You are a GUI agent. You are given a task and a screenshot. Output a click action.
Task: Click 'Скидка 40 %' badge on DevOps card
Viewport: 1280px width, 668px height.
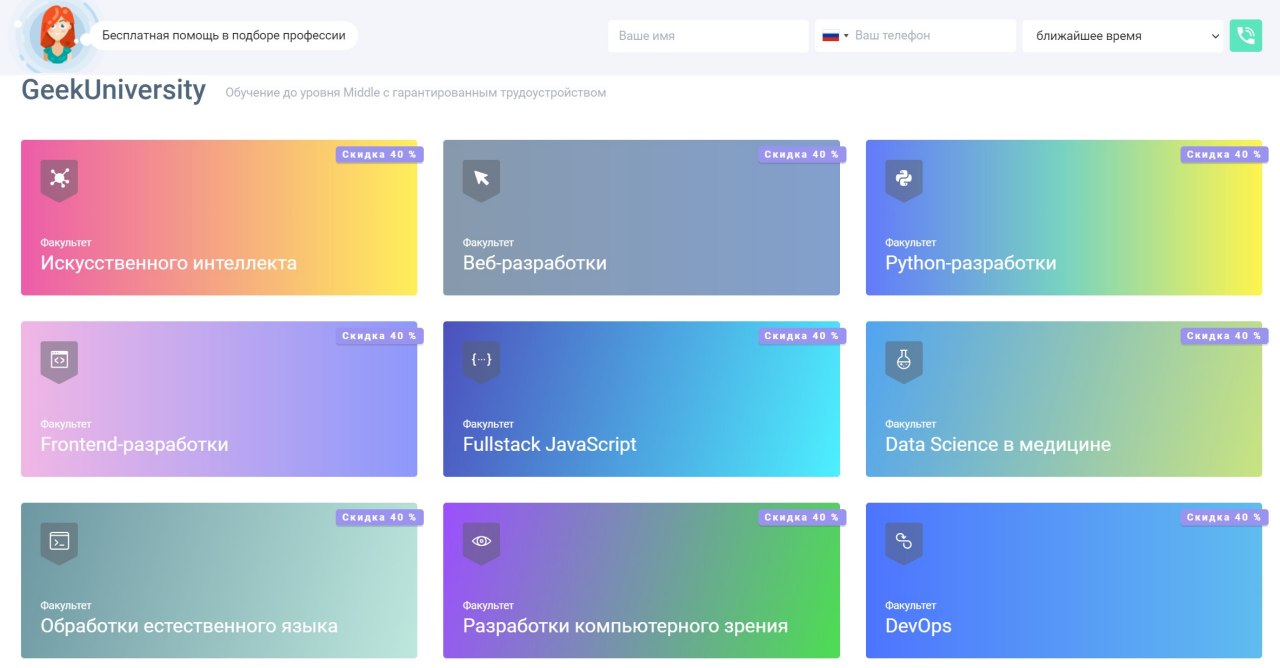[1224, 518]
